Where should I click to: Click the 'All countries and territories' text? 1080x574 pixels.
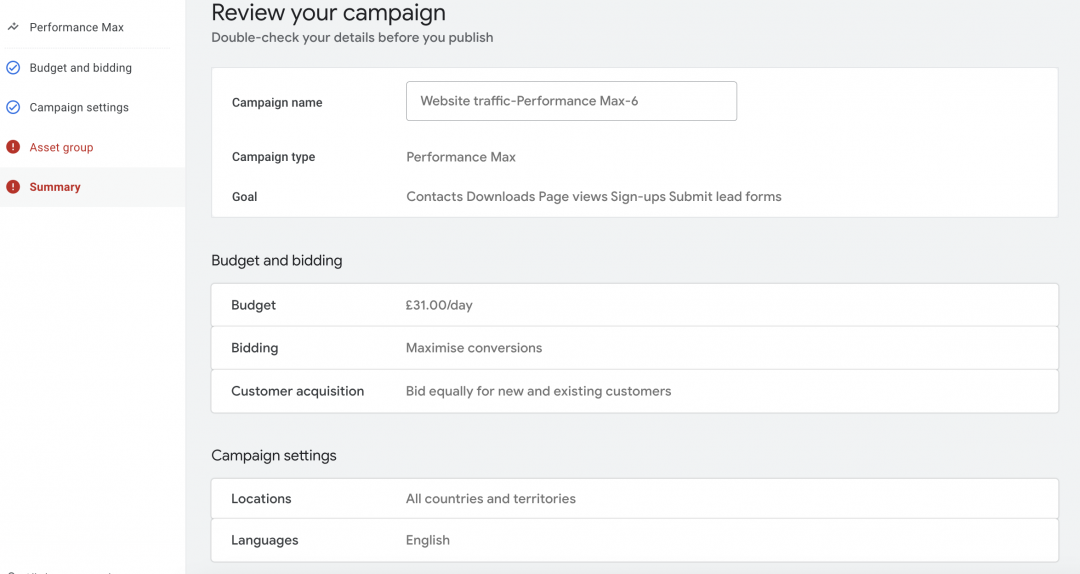(490, 498)
